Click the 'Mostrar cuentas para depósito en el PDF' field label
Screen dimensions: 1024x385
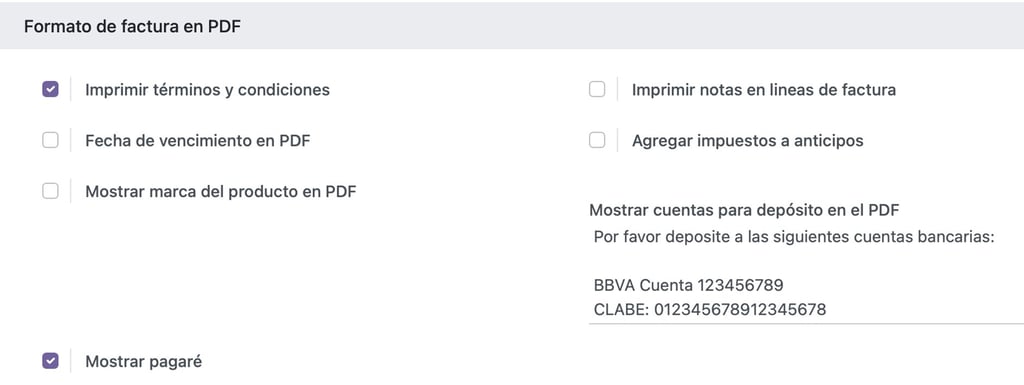[744, 210]
